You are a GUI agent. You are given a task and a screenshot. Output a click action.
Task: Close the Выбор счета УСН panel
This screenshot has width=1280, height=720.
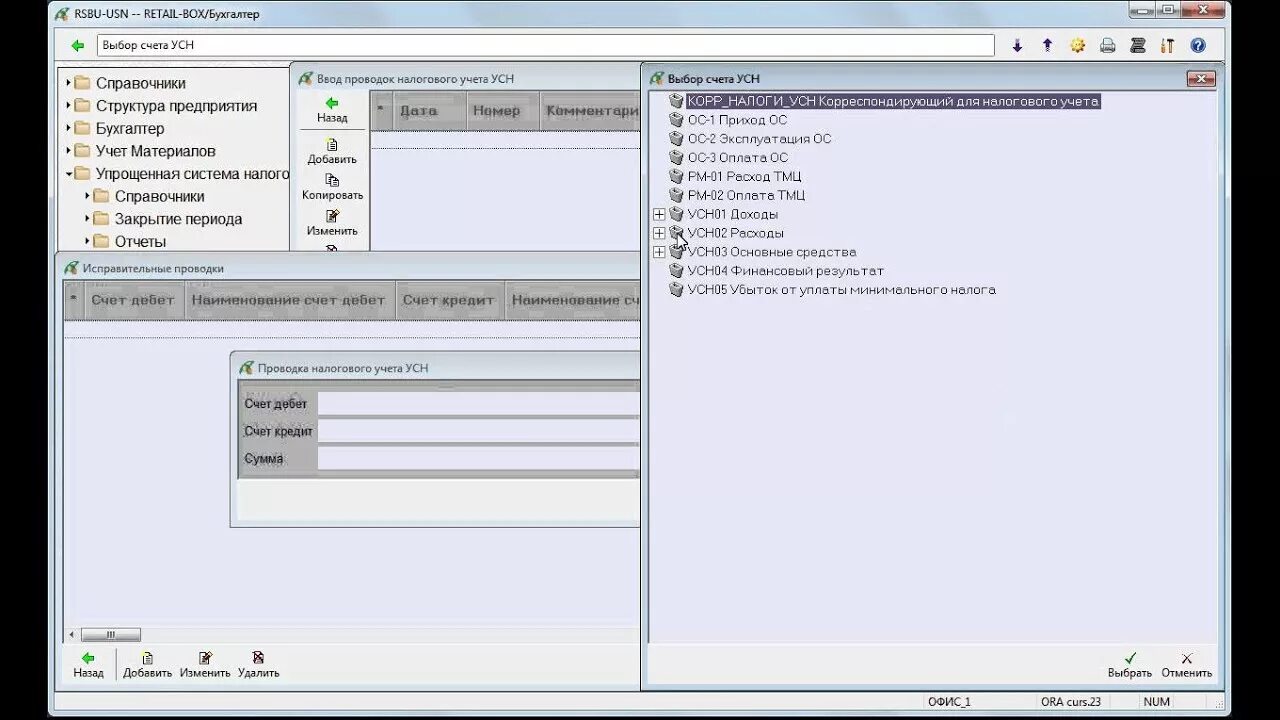pyautogui.click(x=1200, y=78)
